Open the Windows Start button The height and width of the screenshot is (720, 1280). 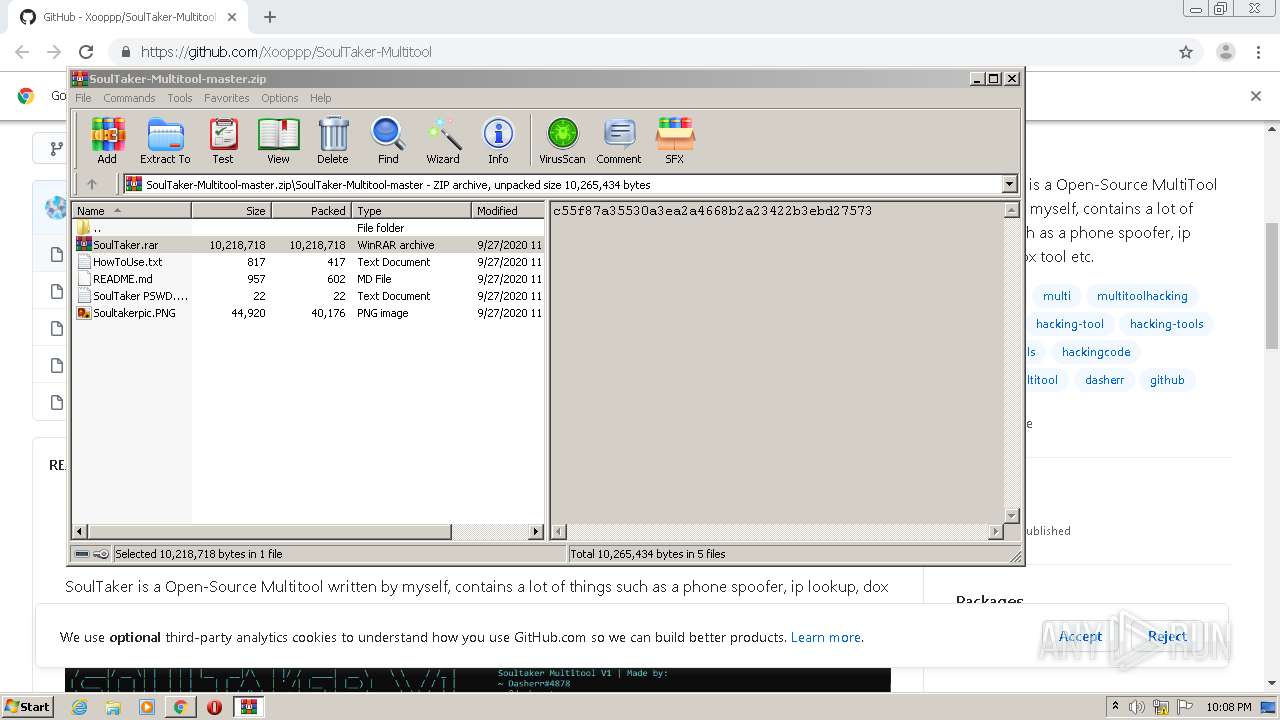point(27,707)
